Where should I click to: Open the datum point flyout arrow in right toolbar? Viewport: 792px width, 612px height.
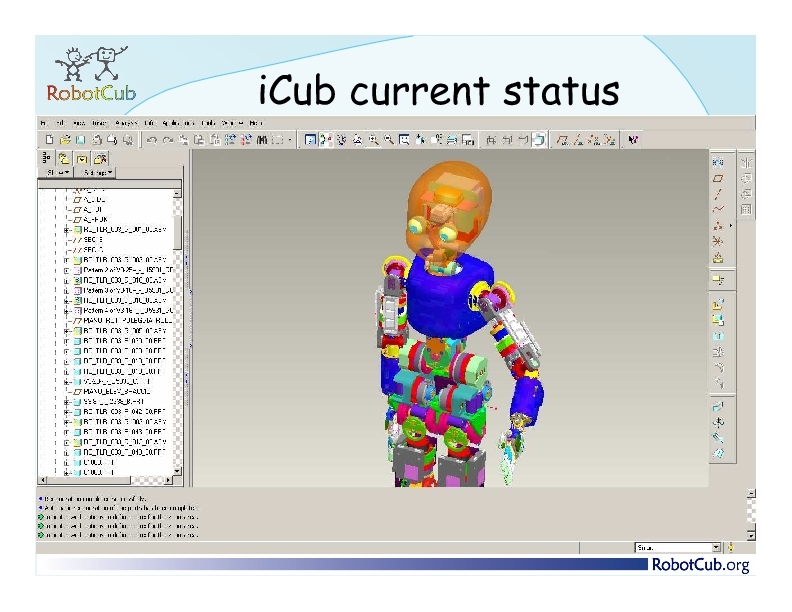point(730,226)
